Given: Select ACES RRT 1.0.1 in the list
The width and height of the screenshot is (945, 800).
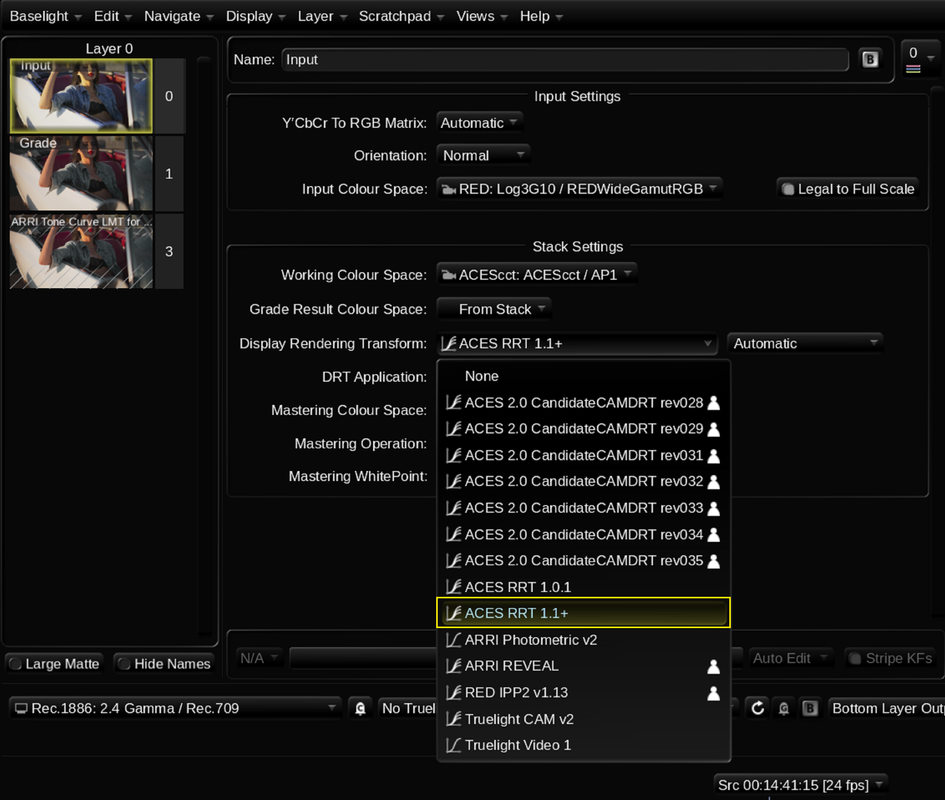Looking at the screenshot, I should (x=583, y=587).
